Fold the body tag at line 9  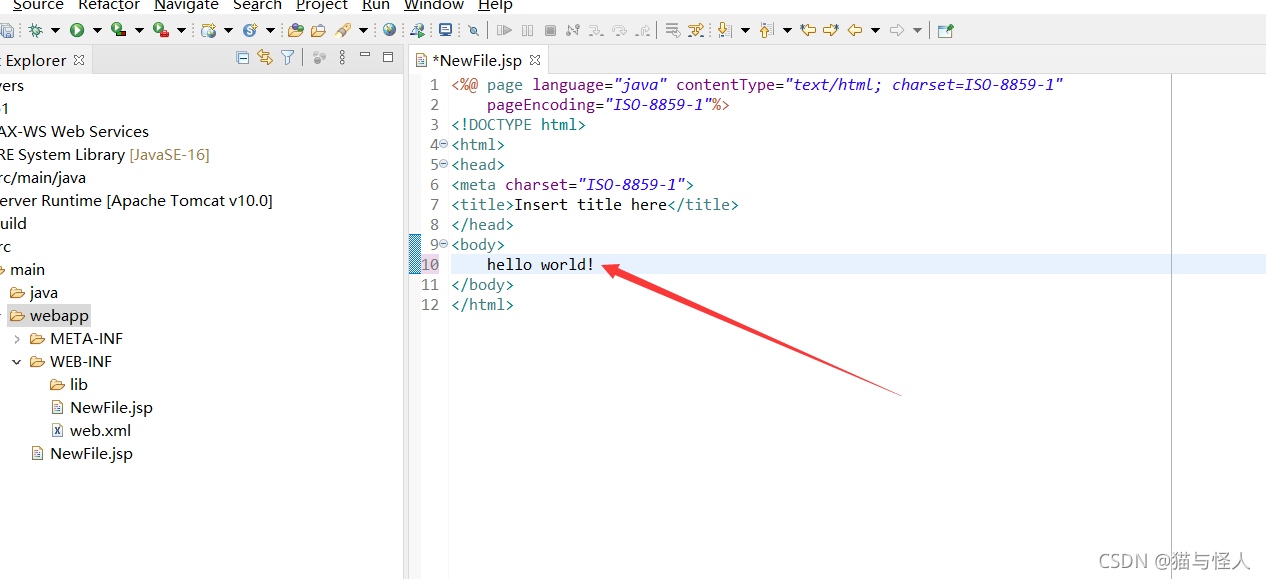[x=444, y=244]
